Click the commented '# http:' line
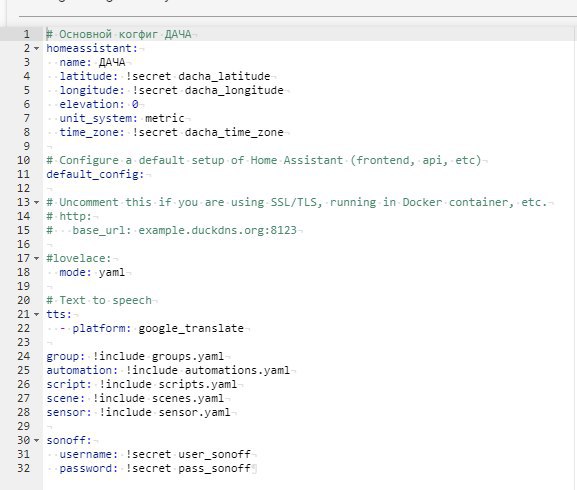The height and width of the screenshot is (490, 577). pos(69,216)
